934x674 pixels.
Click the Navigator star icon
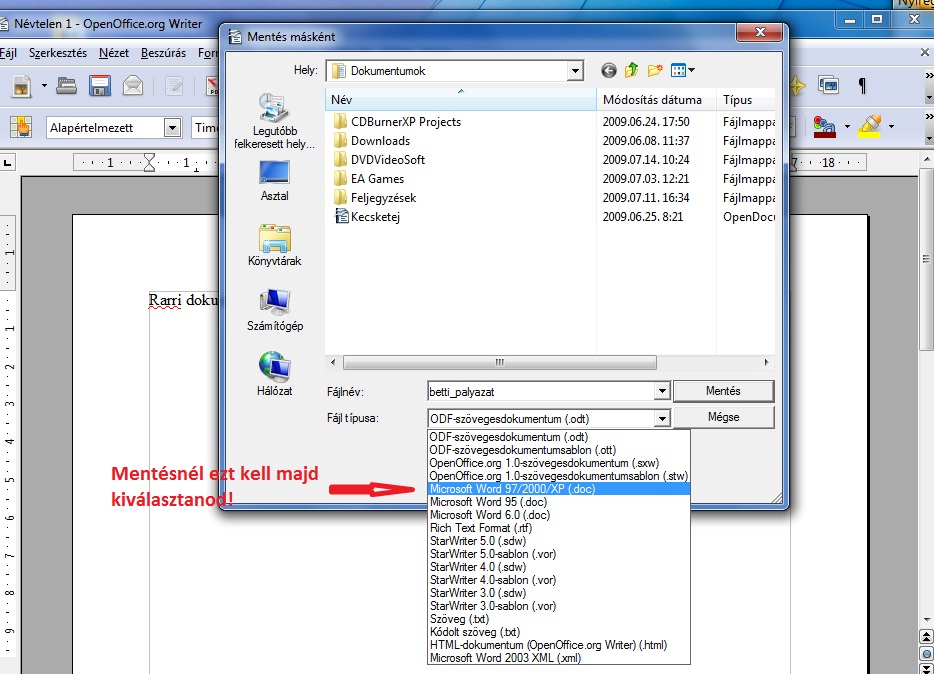coord(798,86)
